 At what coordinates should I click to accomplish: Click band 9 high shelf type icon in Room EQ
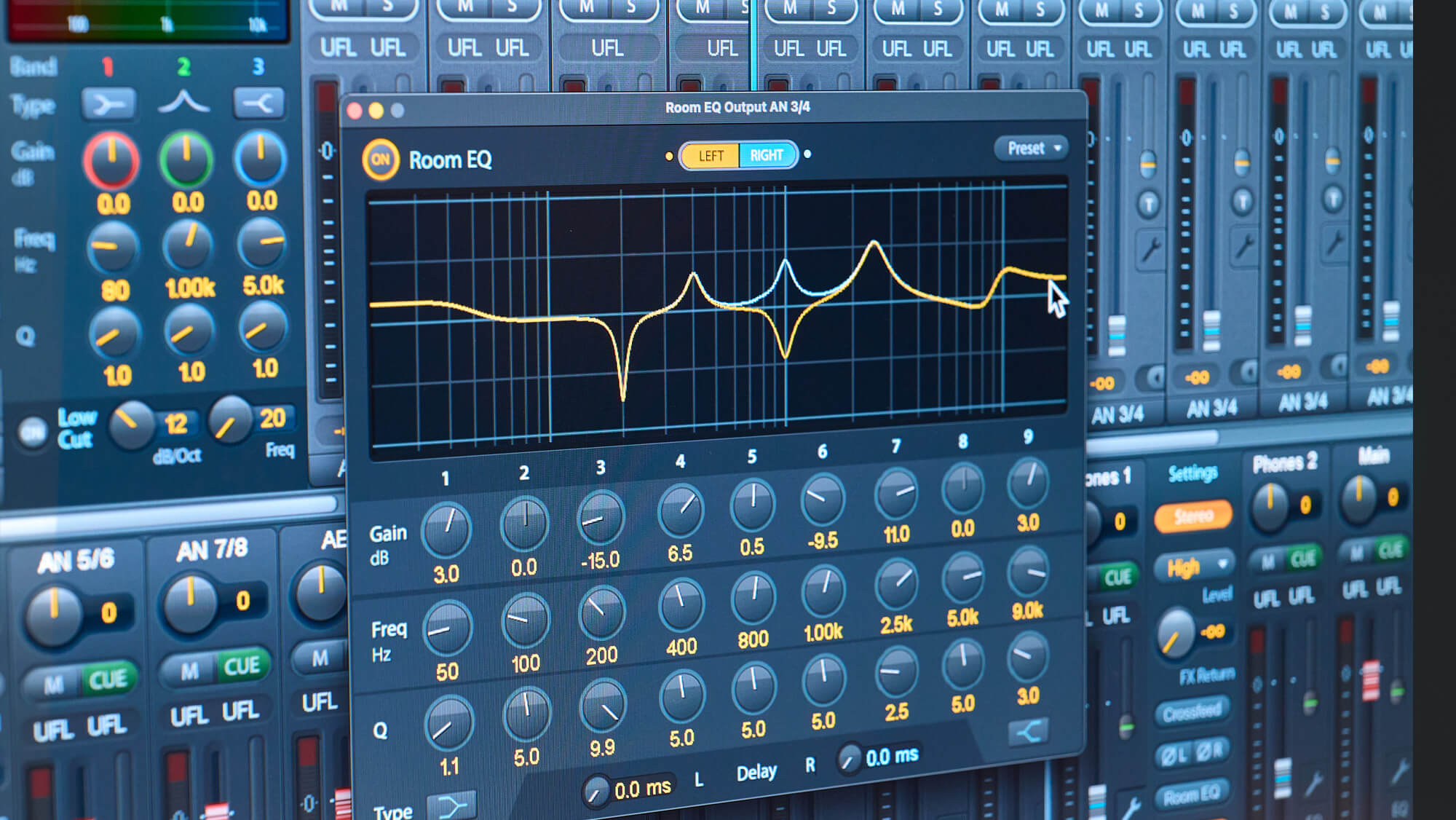[x=1028, y=731]
